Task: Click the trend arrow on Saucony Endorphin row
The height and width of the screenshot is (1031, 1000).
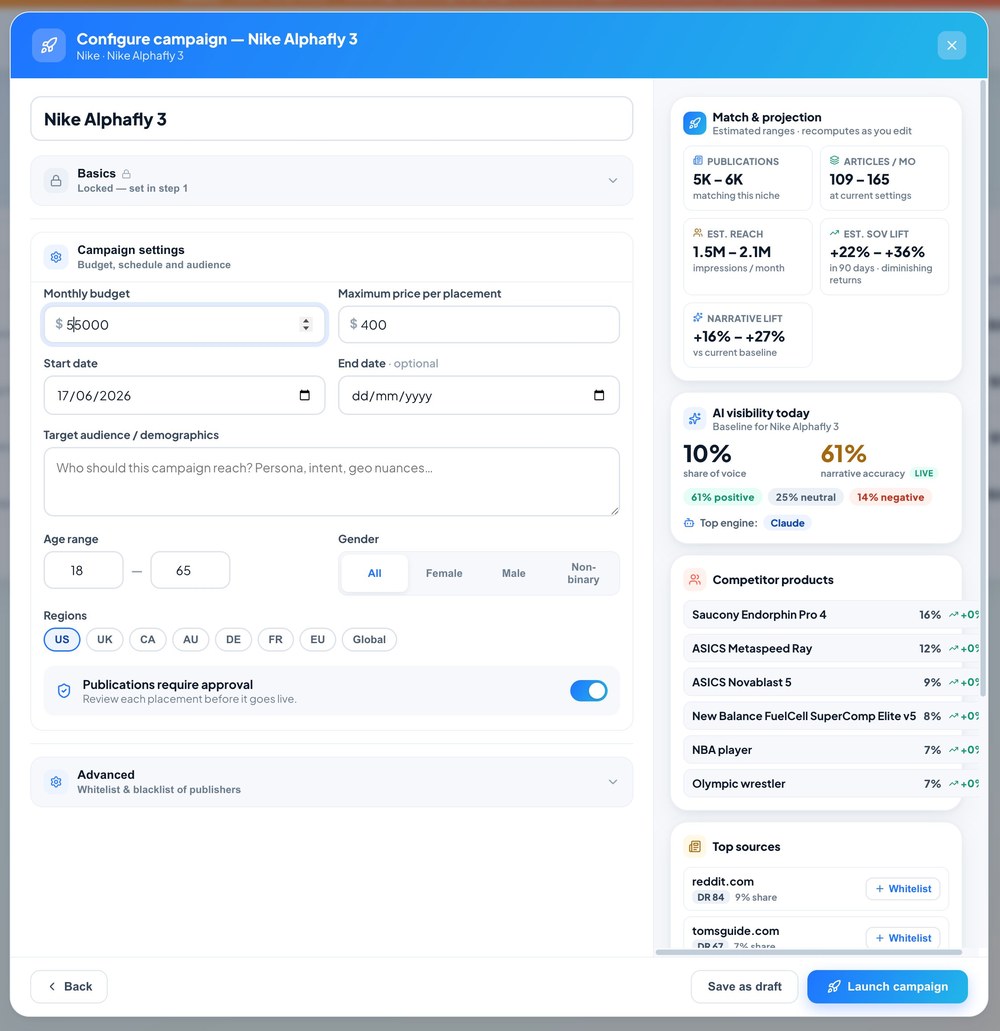Action: pyautogui.click(x=953, y=615)
